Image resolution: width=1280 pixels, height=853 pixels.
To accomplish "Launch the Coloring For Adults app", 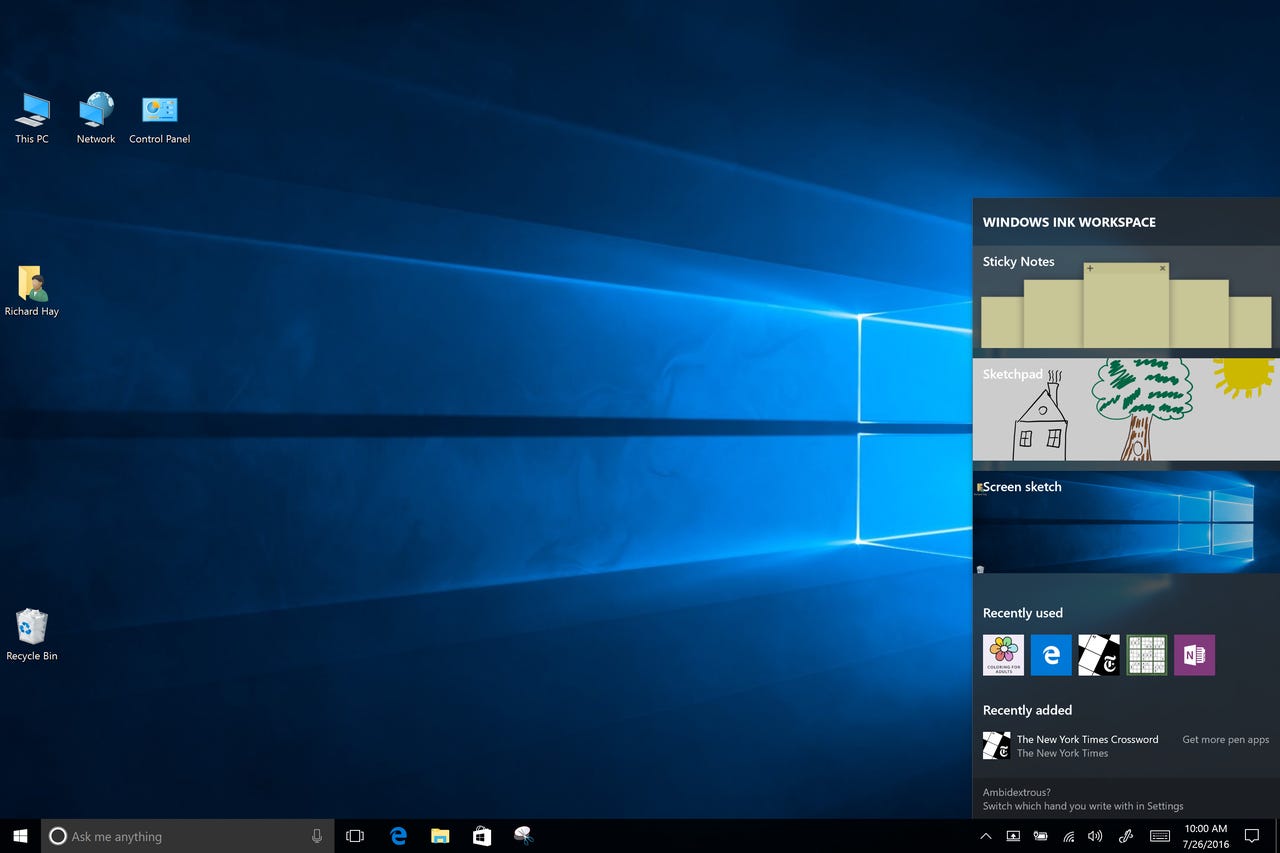I will (x=1003, y=655).
